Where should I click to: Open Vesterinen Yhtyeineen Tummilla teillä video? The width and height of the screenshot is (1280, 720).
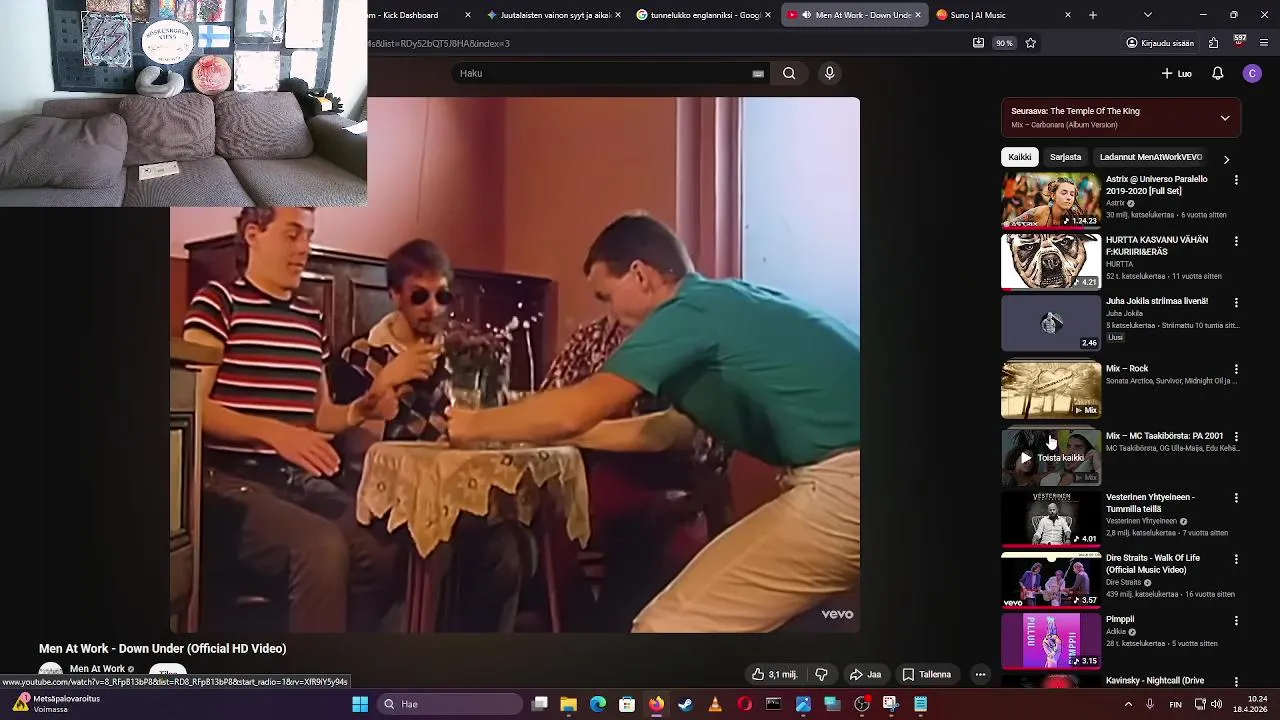coord(1150,503)
